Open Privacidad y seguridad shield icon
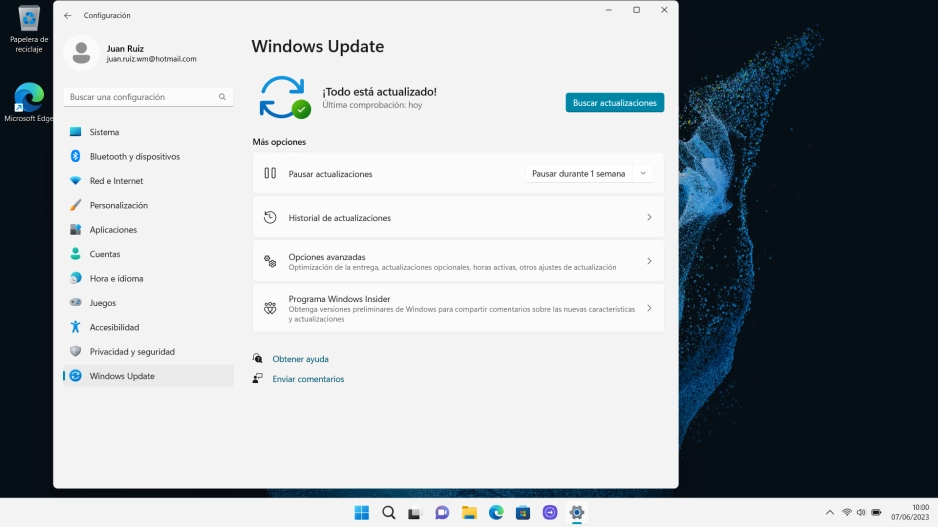 (75, 352)
